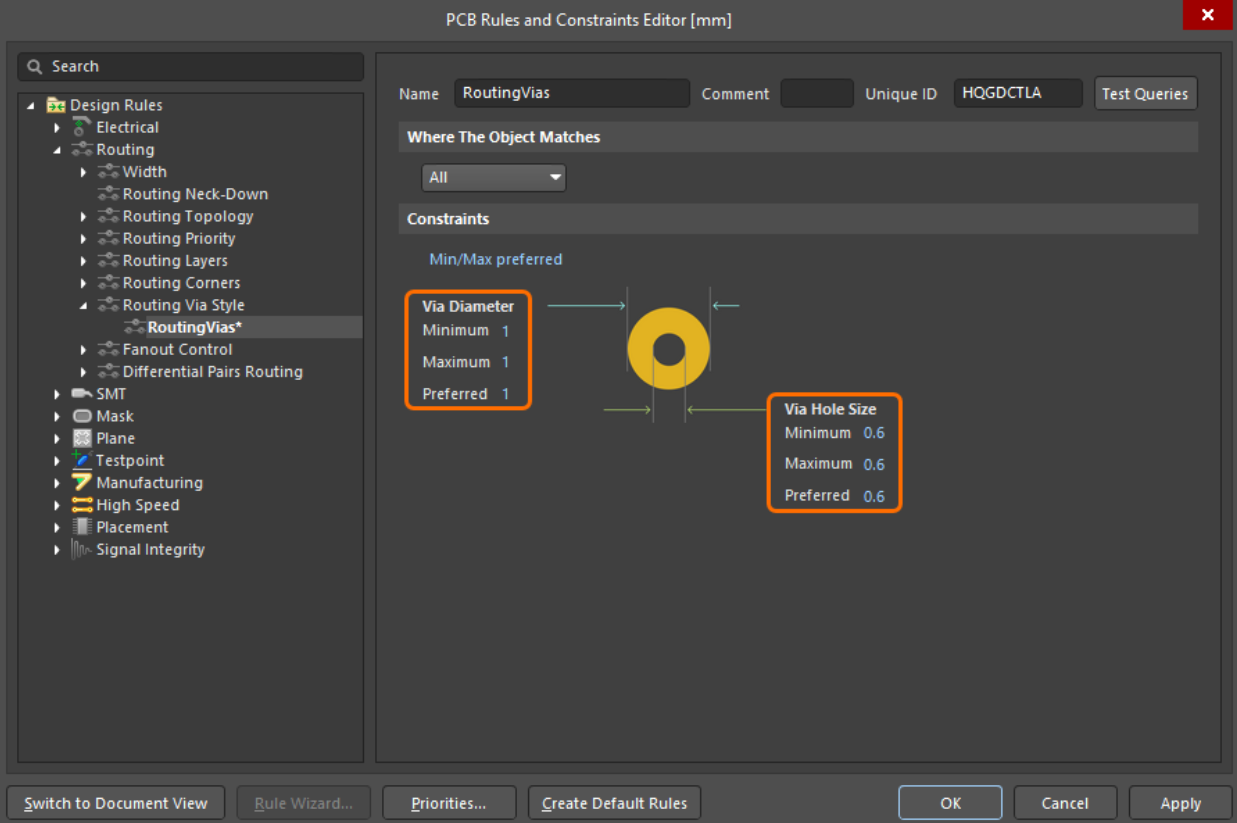Select the Routing Via Style rule icon
This screenshot has height=823, width=1237.
coord(108,305)
